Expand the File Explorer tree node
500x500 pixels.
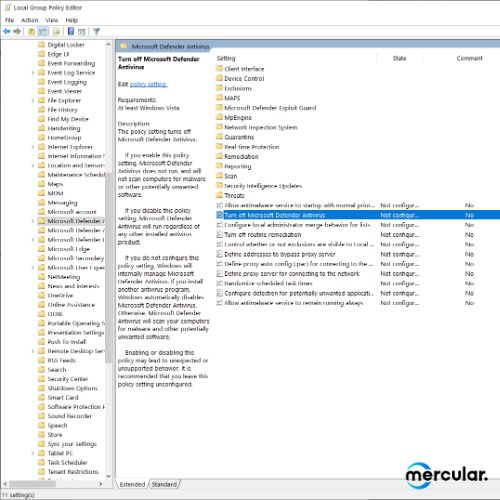(x=33, y=100)
